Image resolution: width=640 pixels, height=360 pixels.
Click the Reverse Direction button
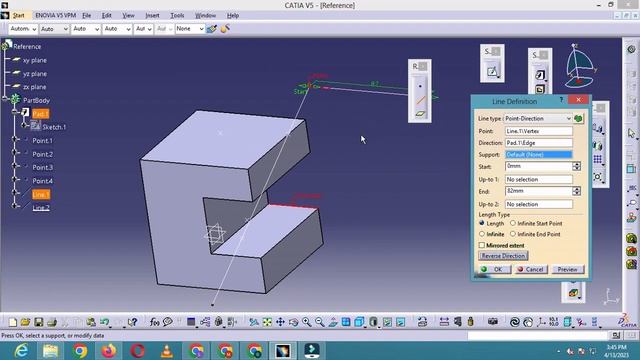(x=503, y=256)
